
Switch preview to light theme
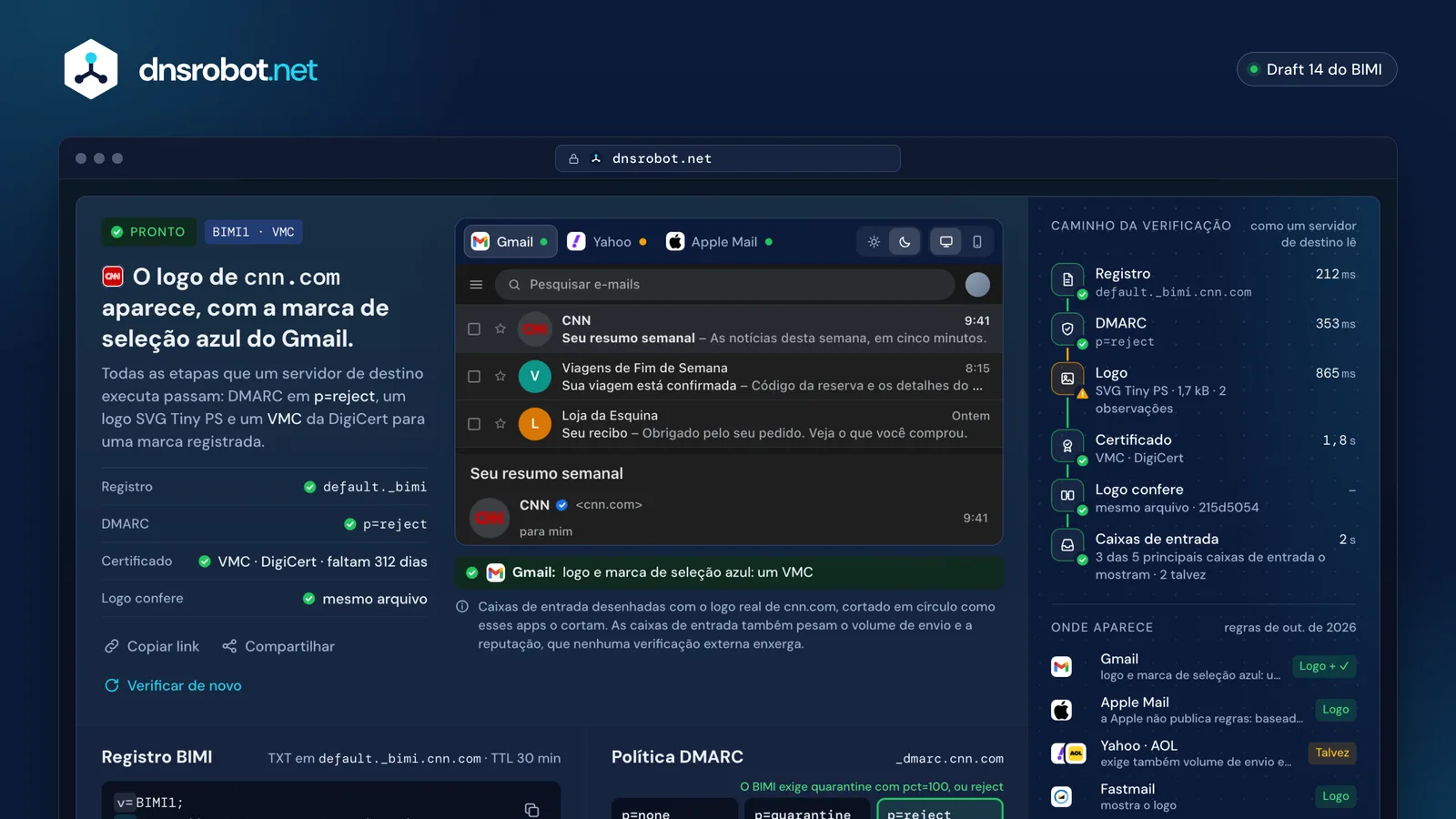tap(874, 242)
